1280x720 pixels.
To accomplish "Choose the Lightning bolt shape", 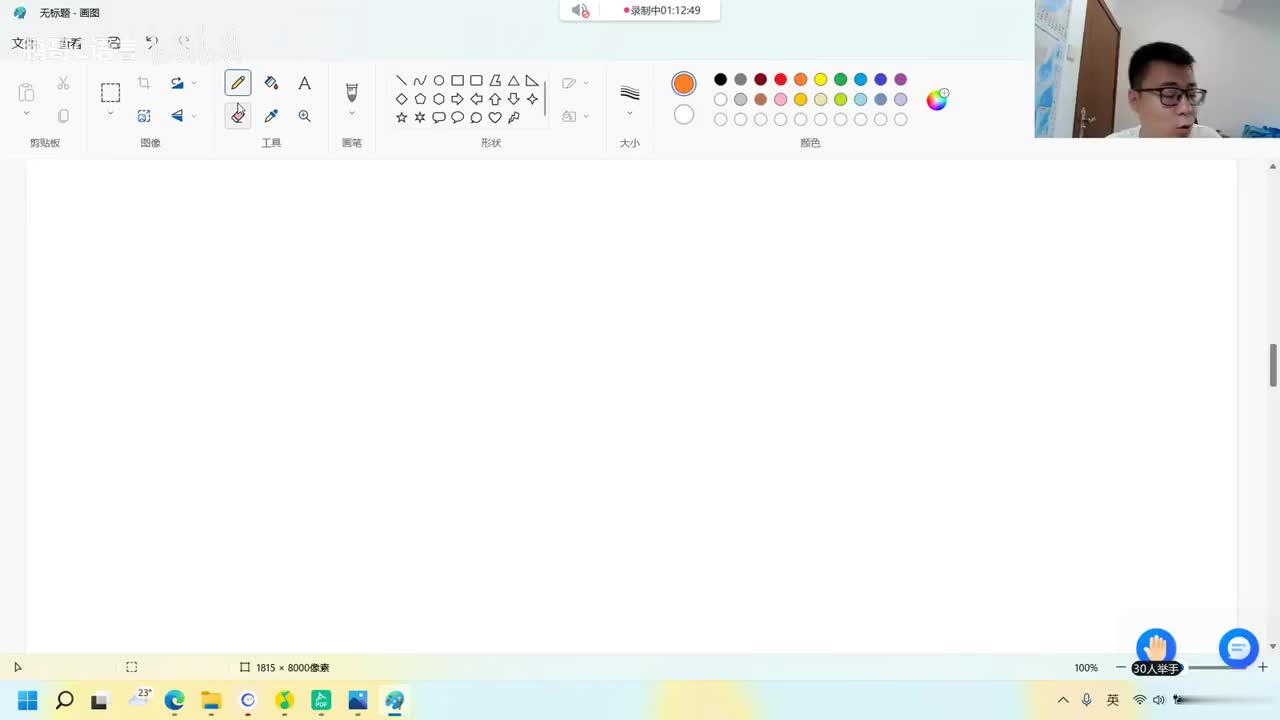I will pos(514,117).
